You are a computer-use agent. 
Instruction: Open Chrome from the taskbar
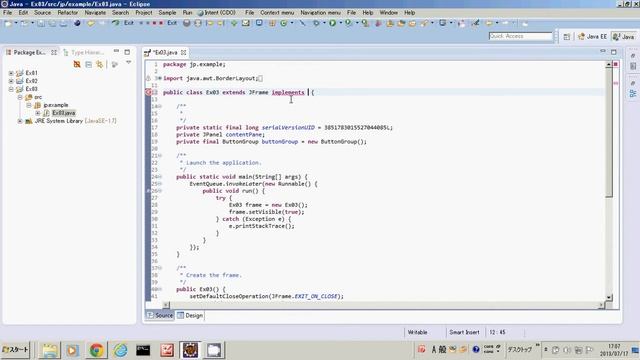coord(96,350)
